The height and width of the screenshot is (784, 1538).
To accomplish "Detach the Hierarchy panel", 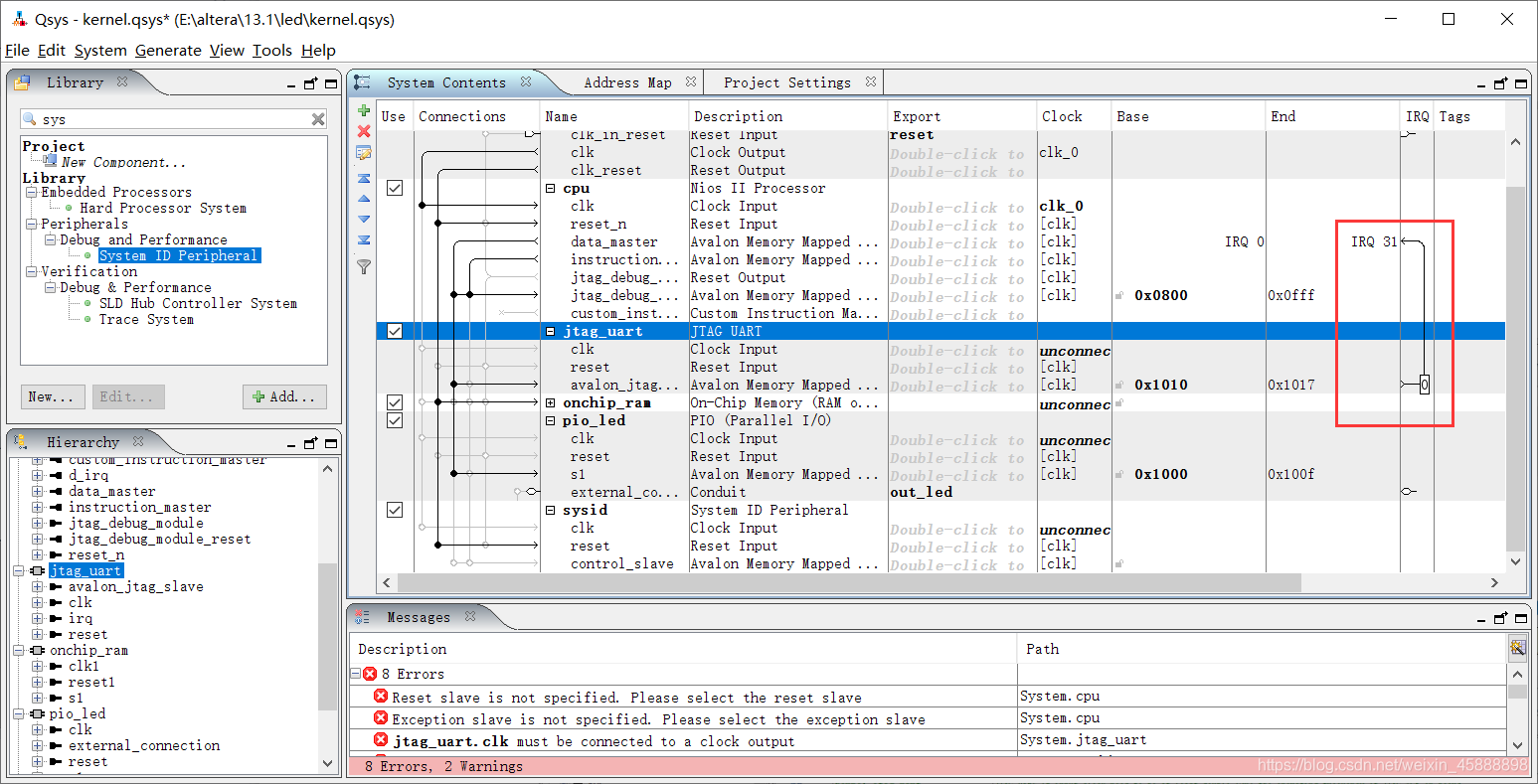I will coord(310,443).
